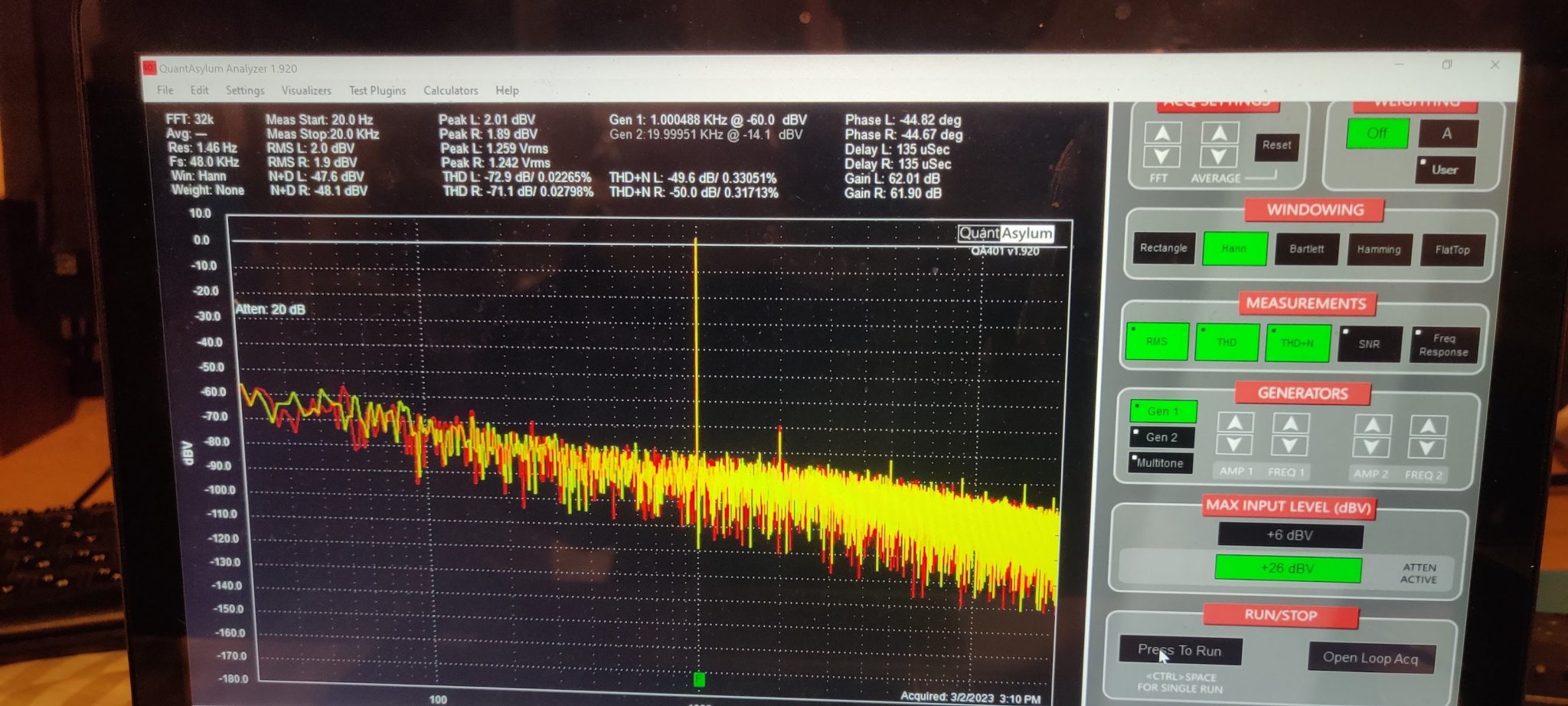Screen dimensions: 1568x706
Task: Click the Gen 2 19.99951 KHz readout
Action: 706,135
